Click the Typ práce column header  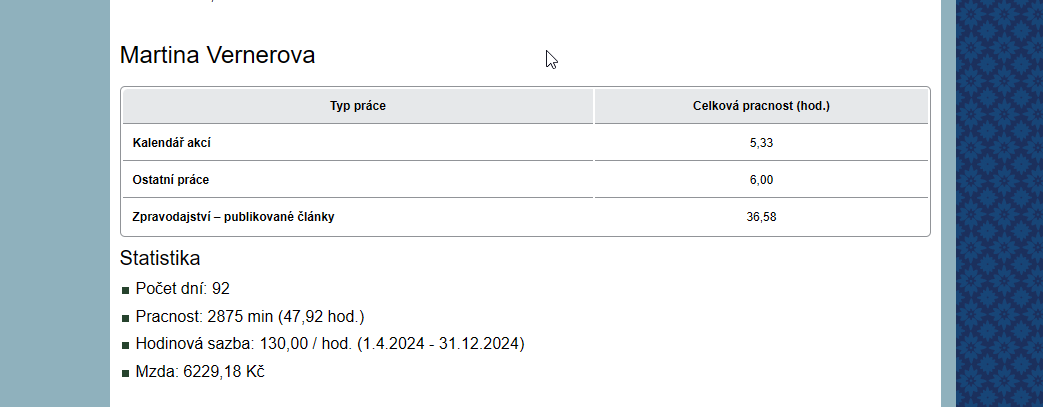[358, 106]
